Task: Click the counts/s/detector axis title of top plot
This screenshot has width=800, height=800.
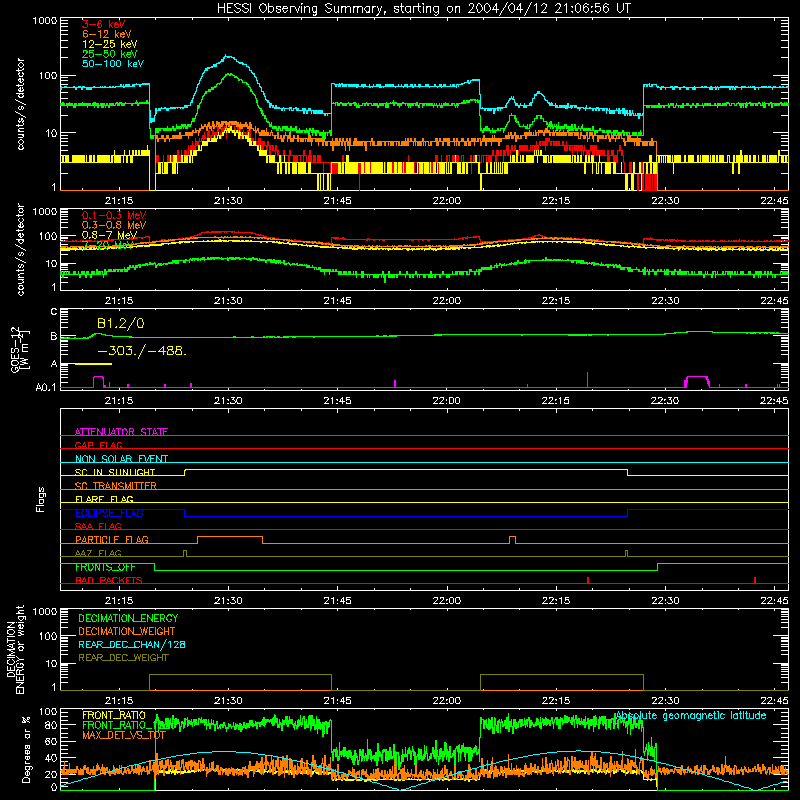Action: click(x=20, y=104)
